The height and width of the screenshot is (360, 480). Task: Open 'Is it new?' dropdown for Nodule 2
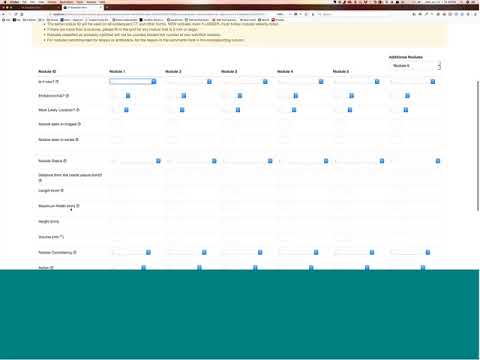(189, 82)
